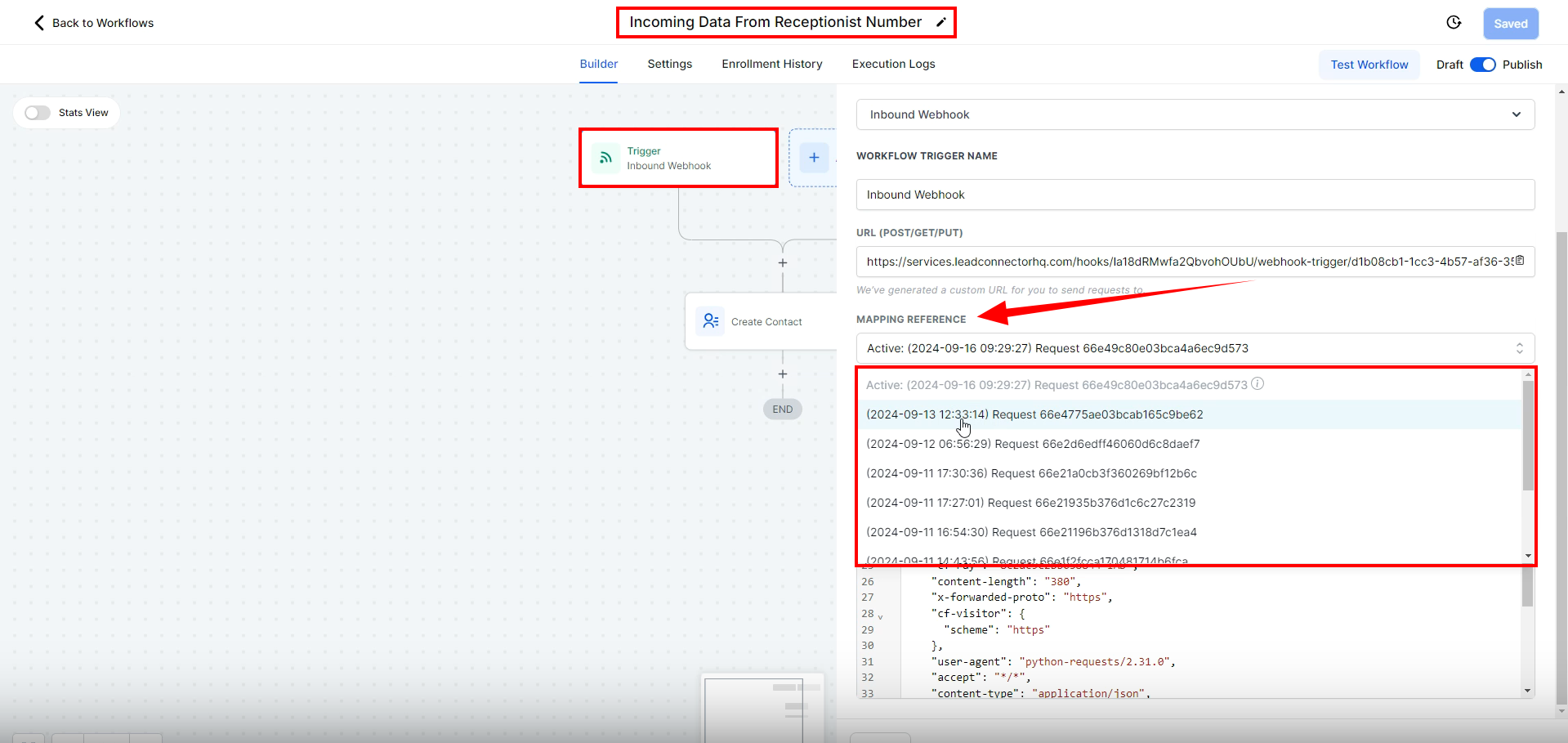Image resolution: width=1568 pixels, height=743 pixels.
Task: Click info icon beside active request
Action: pos(1258,384)
